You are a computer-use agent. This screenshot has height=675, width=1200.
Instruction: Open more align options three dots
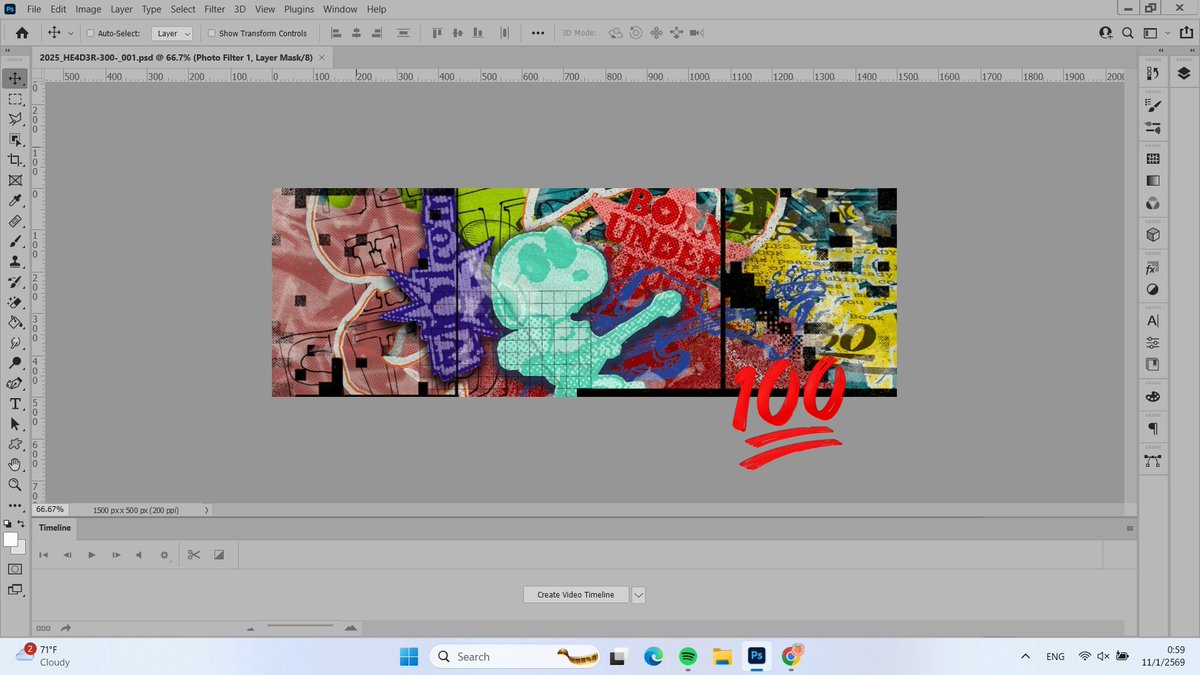(x=538, y=33)
